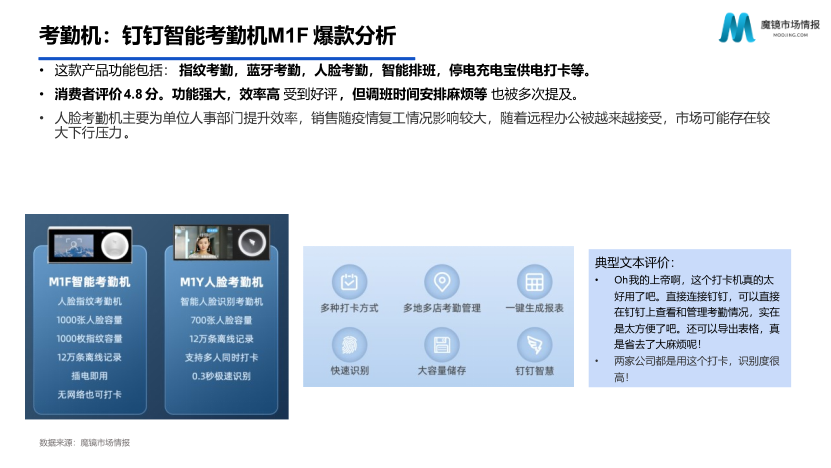Click the label 钉钉智慧

point(534,370)
